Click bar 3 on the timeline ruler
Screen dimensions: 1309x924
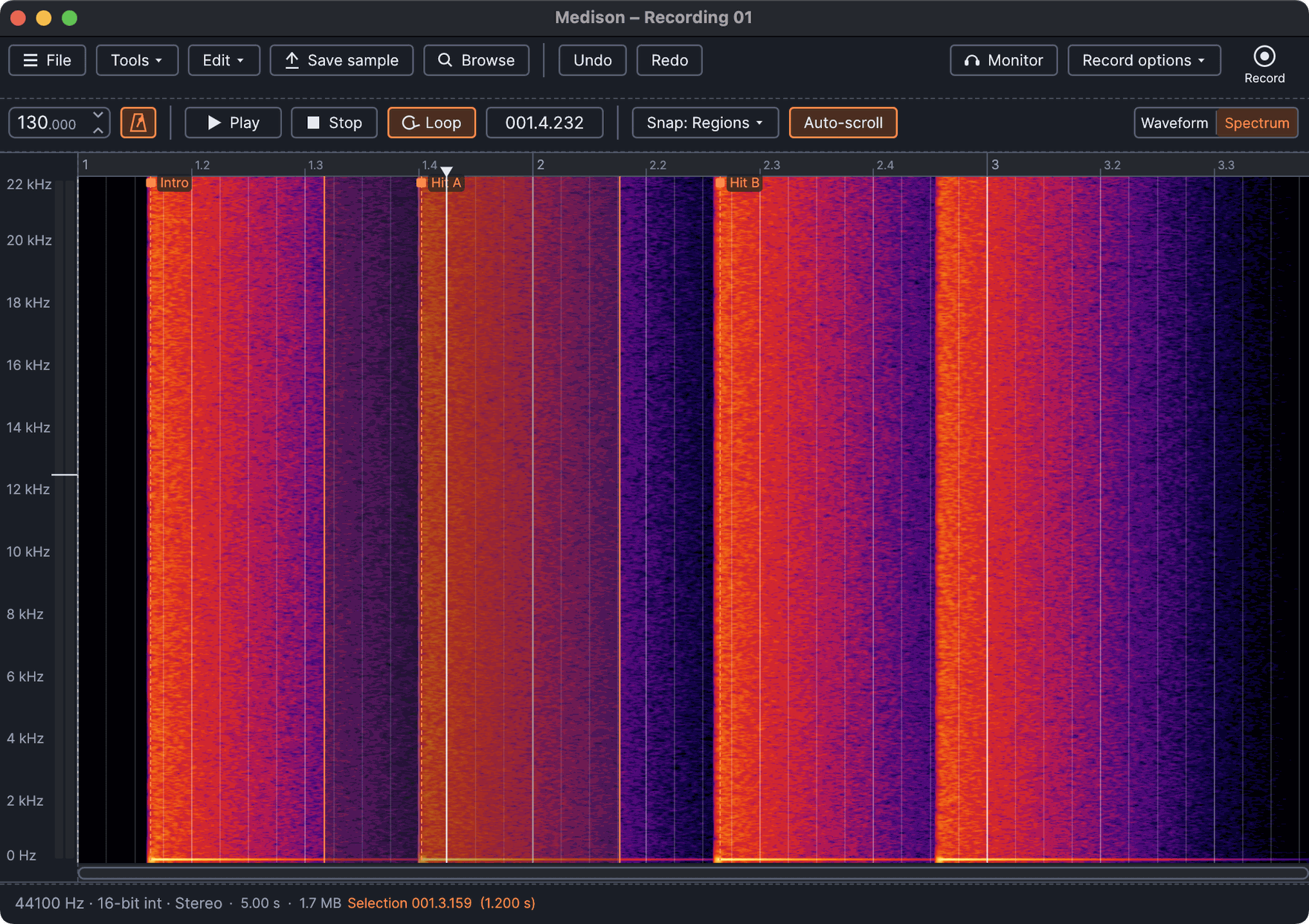click(994, 164)
